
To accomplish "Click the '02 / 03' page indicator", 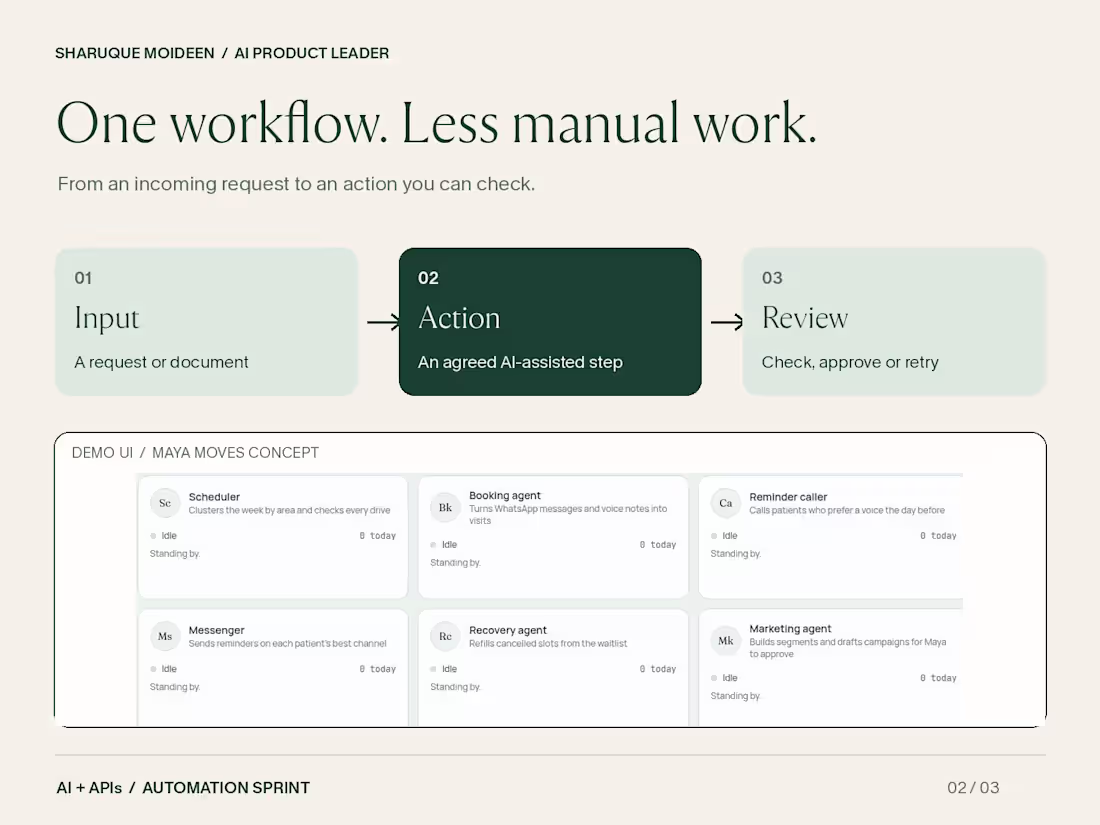I will pyautogui.click(x=973, y=788).
